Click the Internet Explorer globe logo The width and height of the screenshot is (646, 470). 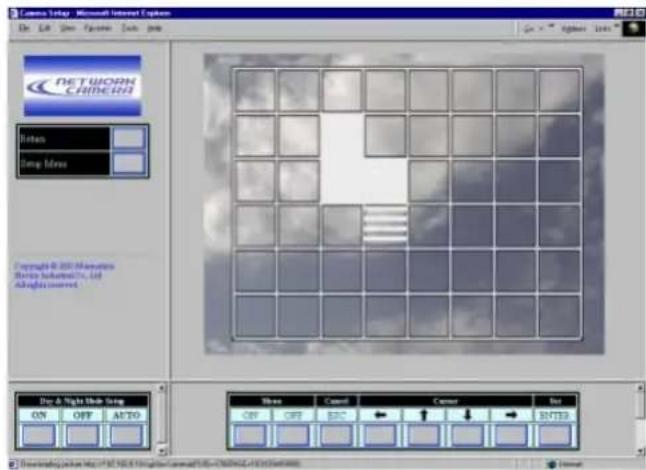tap(634, 28)
